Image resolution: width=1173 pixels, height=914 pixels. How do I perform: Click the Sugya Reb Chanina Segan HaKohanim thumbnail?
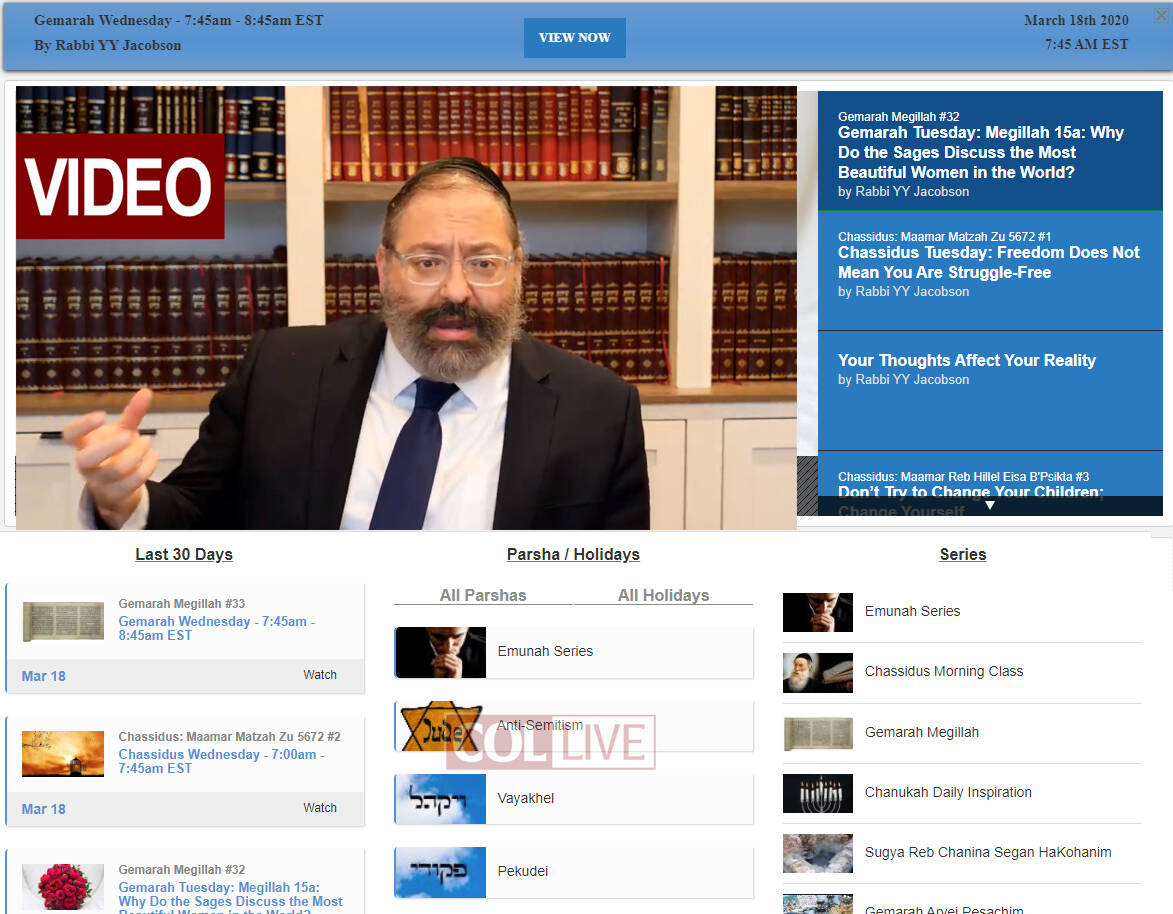[817, 853]
